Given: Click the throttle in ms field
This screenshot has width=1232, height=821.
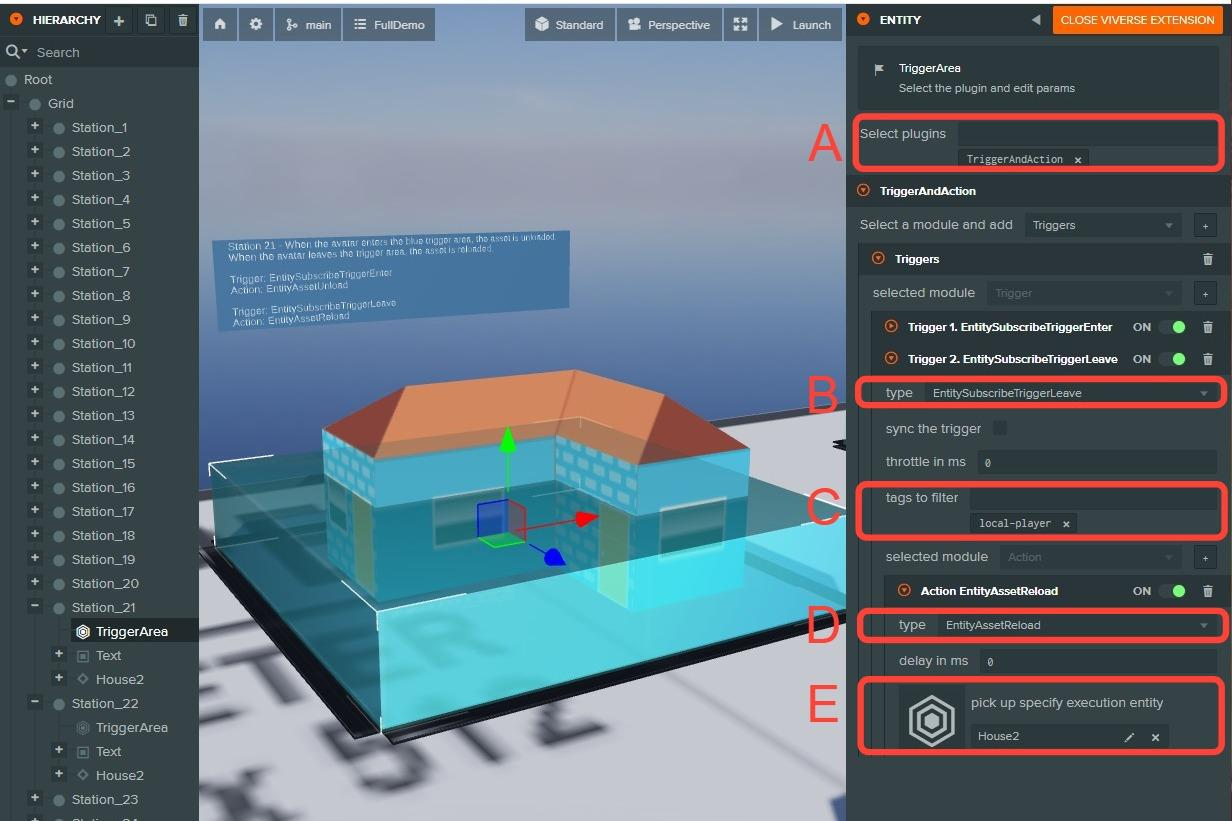Looking at the screenshot, I should click(1095, 462).
